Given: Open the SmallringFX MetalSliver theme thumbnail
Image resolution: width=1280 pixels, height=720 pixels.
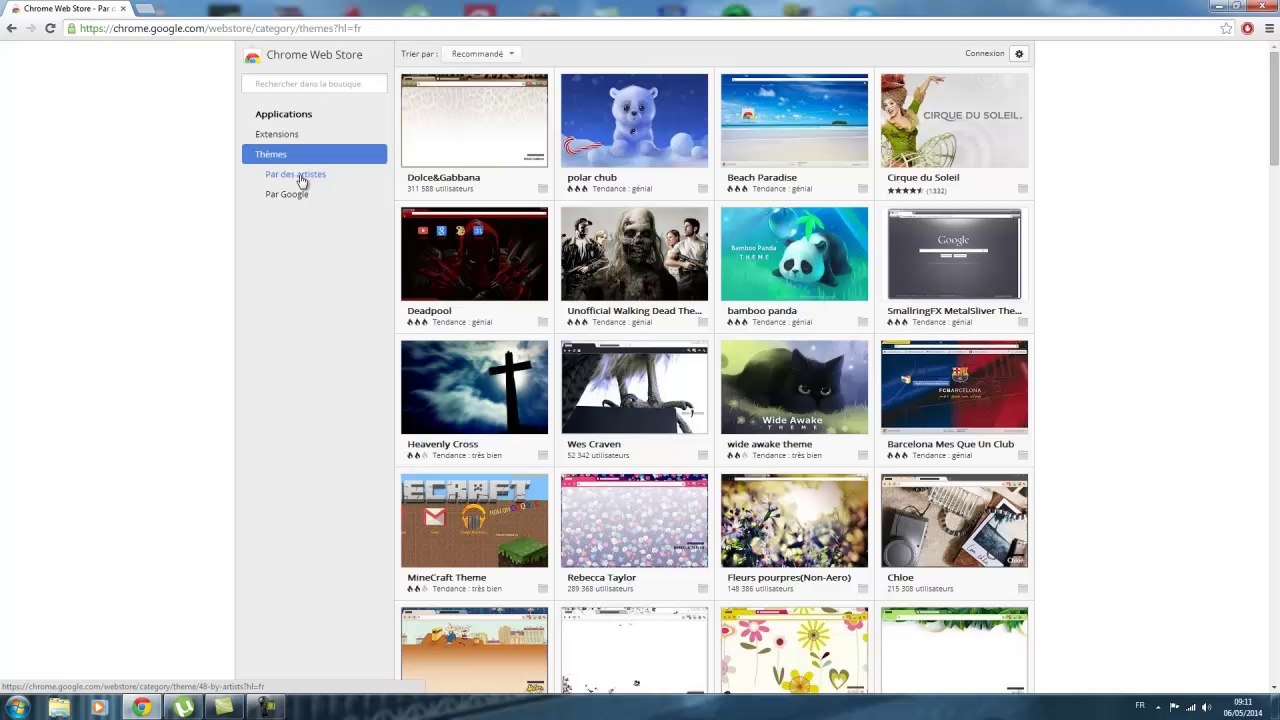Looking at the screenshot, I should tap(954, 254).
